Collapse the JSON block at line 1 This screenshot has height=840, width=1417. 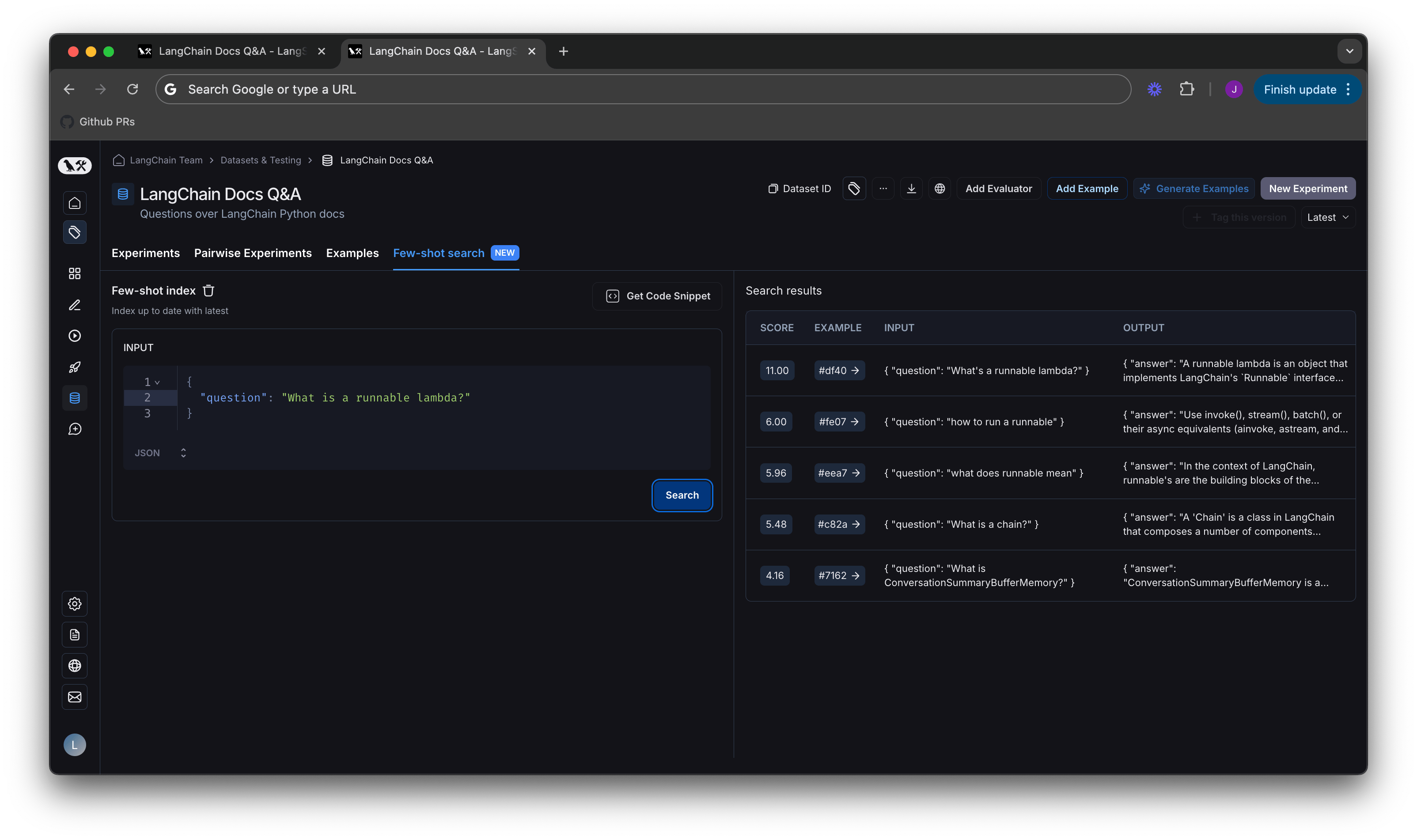[x=157, y=382]
